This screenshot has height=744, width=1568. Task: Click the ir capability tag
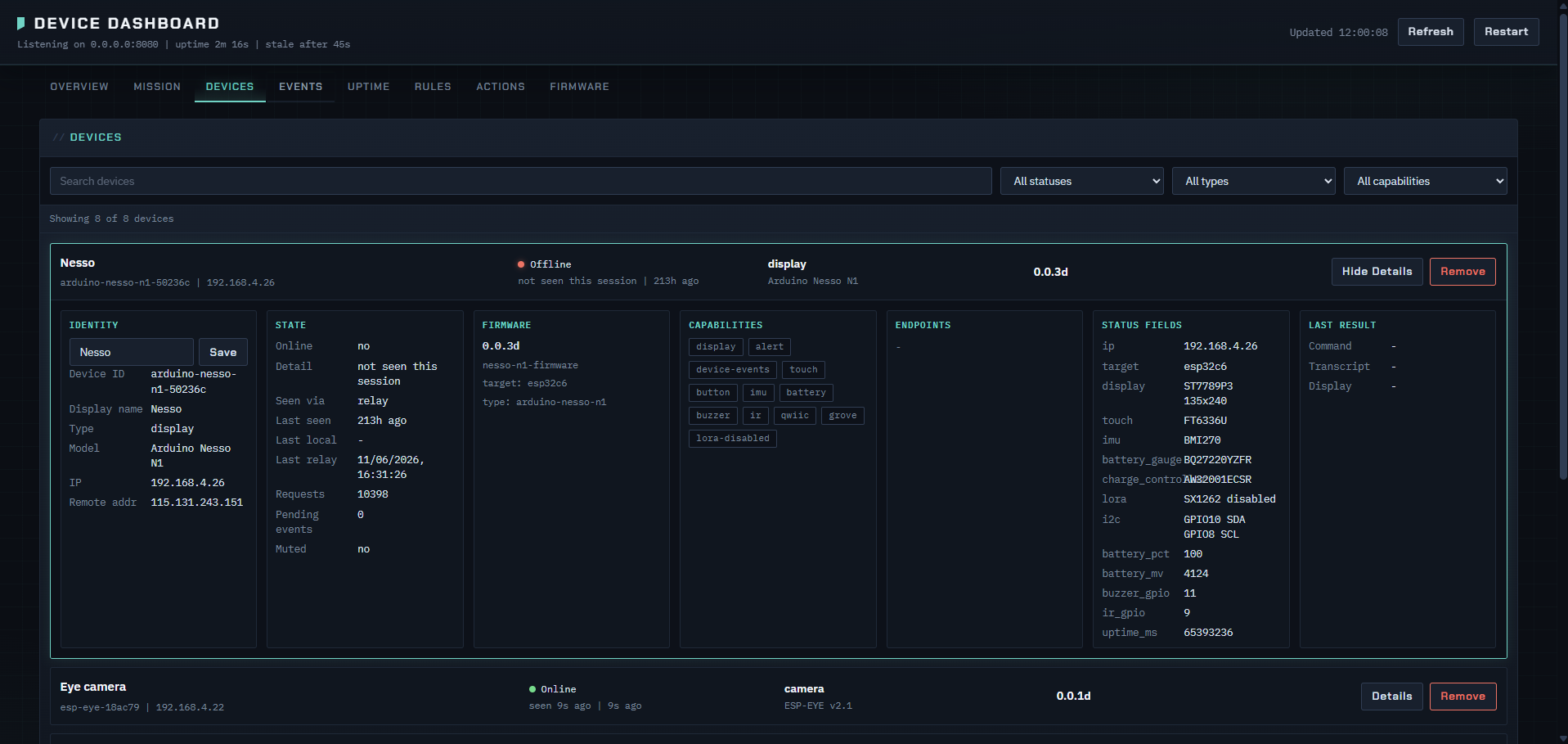pos(756,416)
